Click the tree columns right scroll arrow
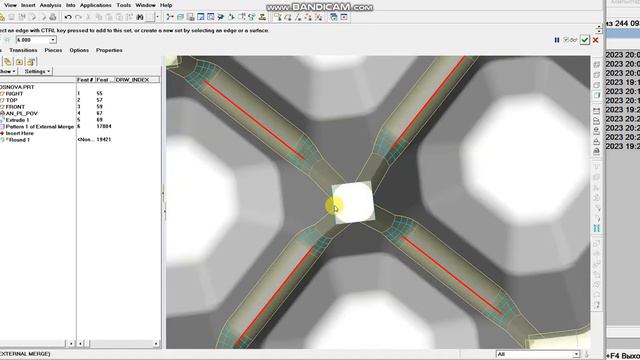 pyautogui.click(x=156, y=344)
